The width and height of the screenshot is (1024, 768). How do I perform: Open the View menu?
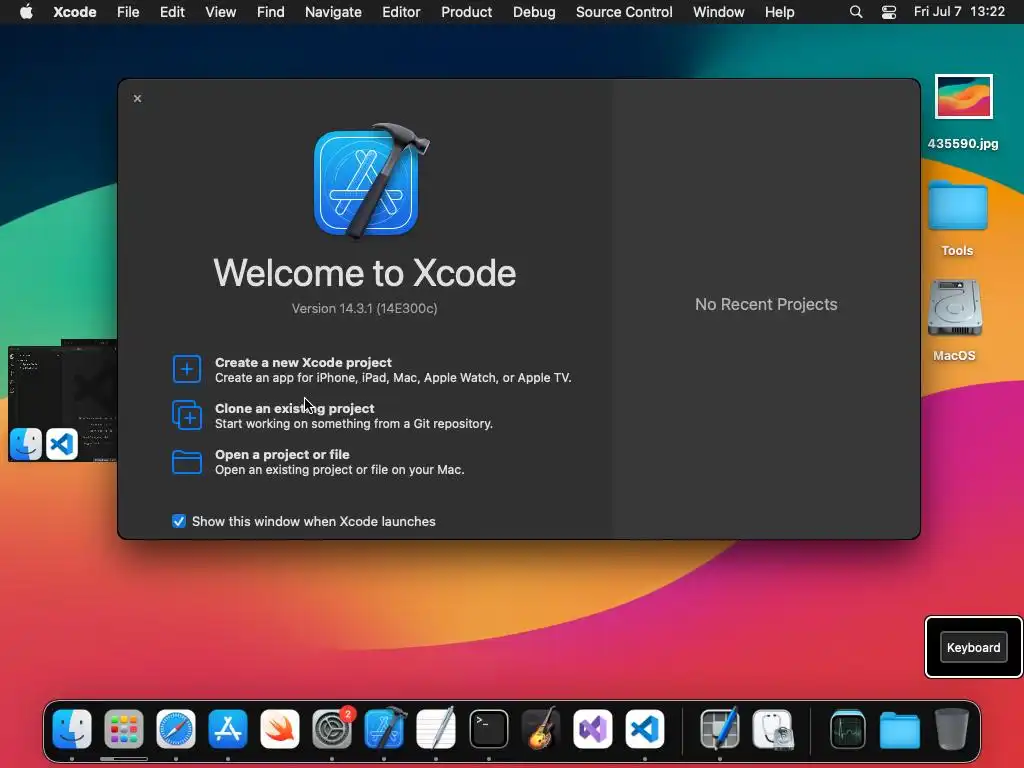point(221,12)
